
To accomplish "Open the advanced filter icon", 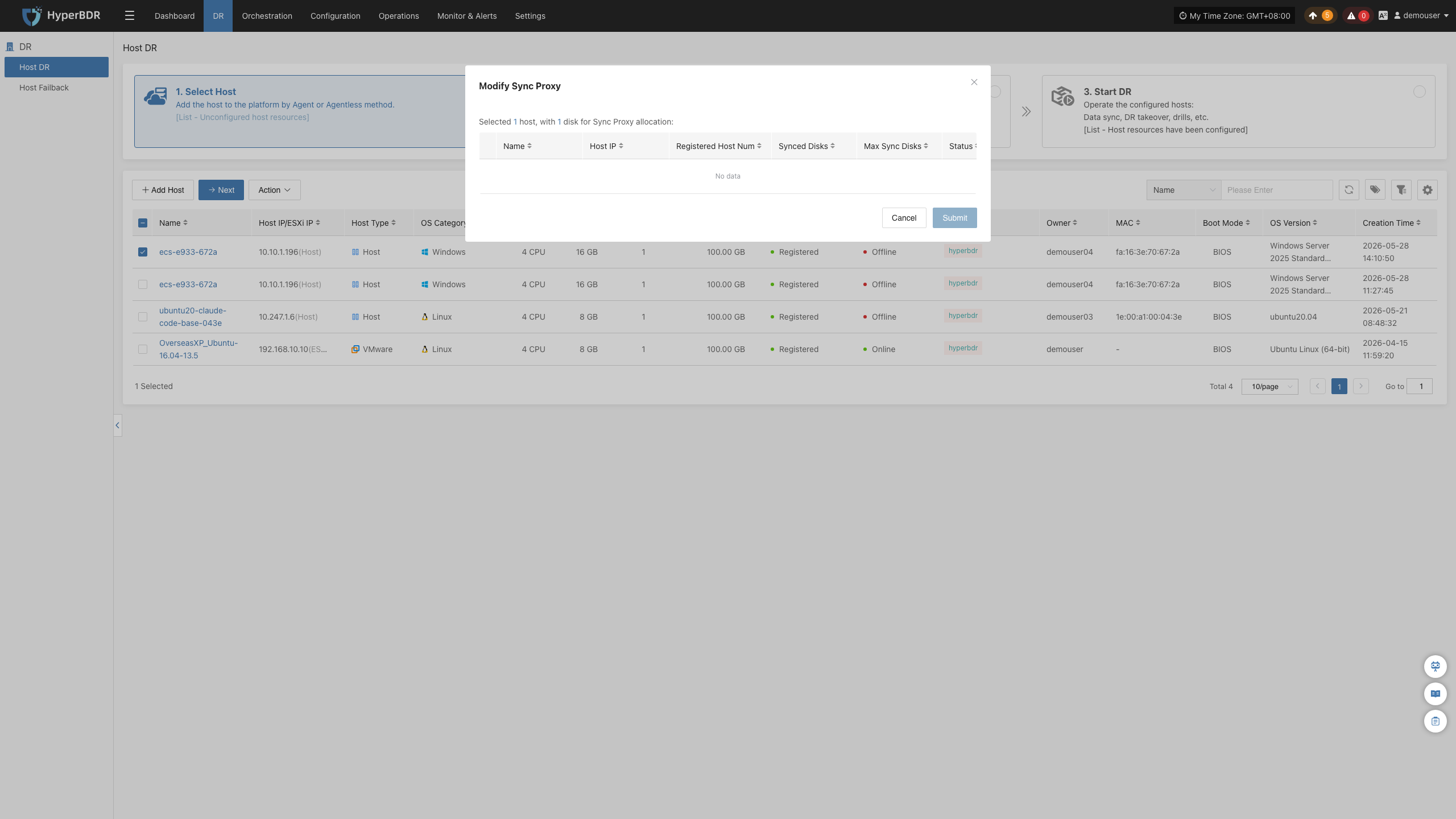I will point(1401,190).
